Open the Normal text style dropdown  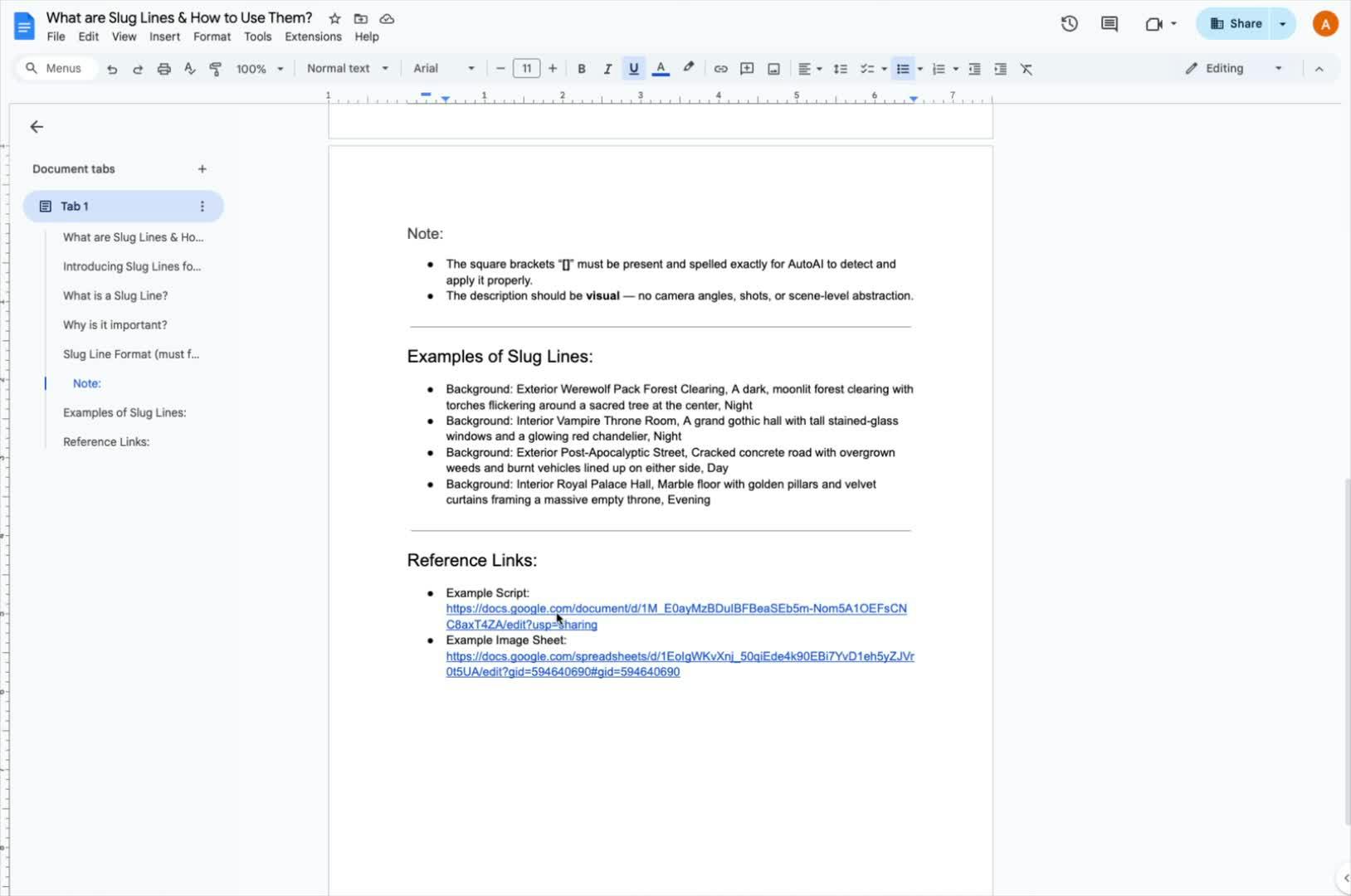coord(347,69)
